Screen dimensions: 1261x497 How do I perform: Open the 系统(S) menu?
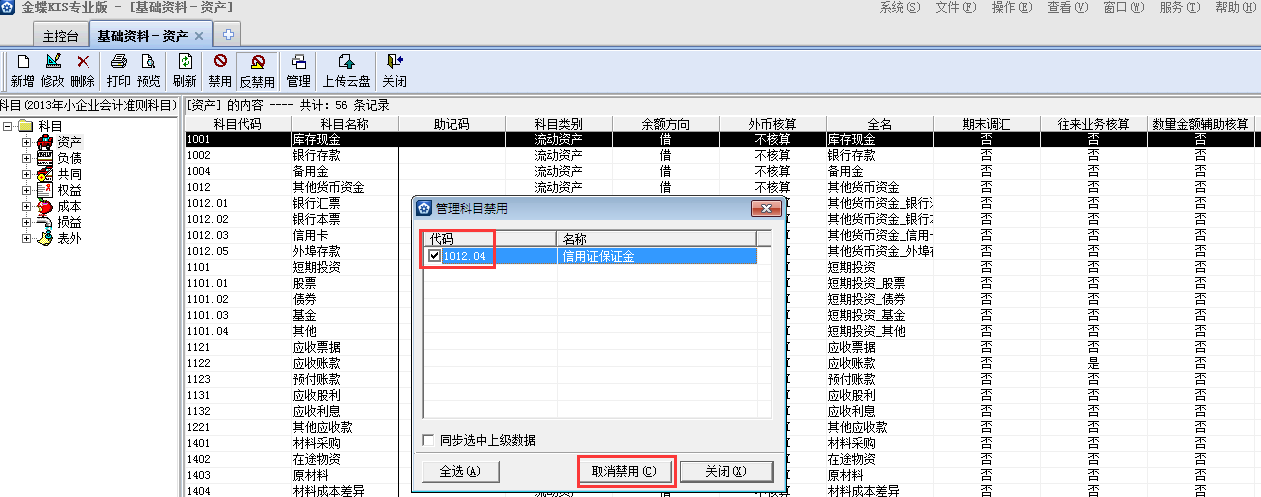point(899,8)
